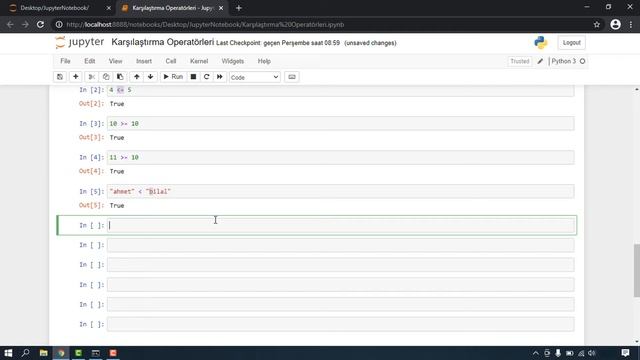
Task: Open the notification center icon
Action: [625, 353]
